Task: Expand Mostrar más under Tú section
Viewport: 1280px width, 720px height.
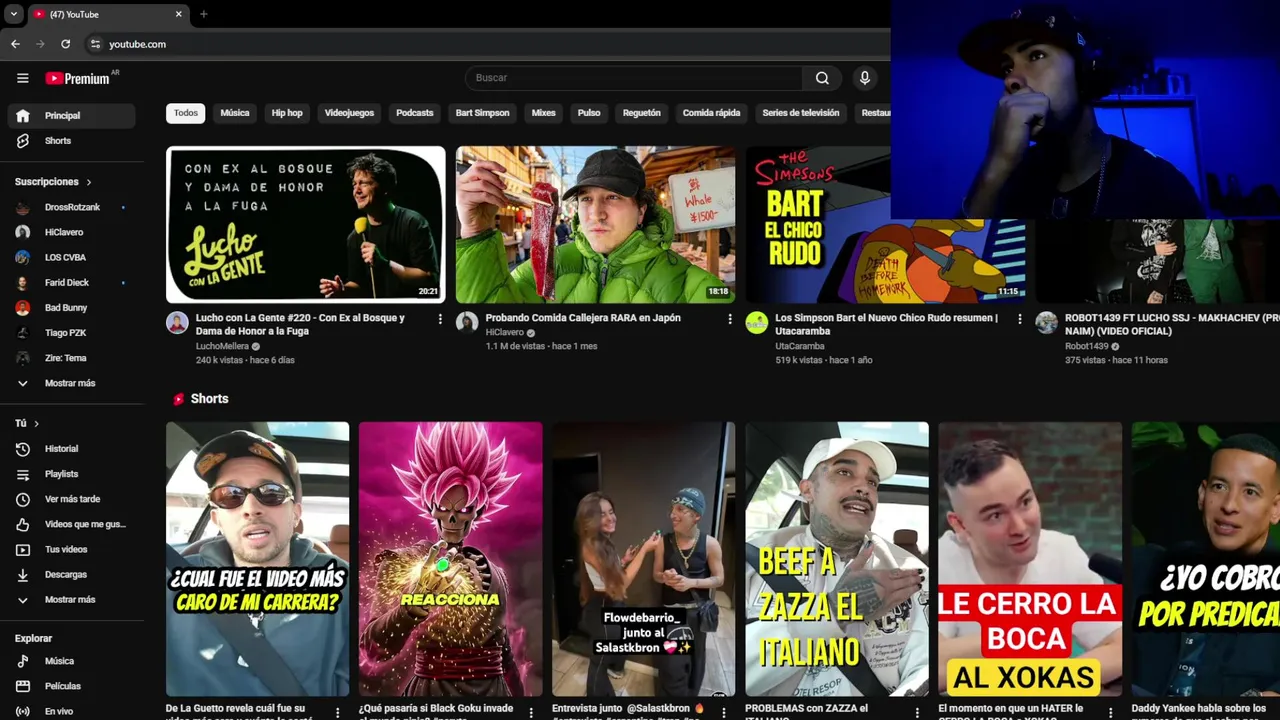Action: (70, 600)
